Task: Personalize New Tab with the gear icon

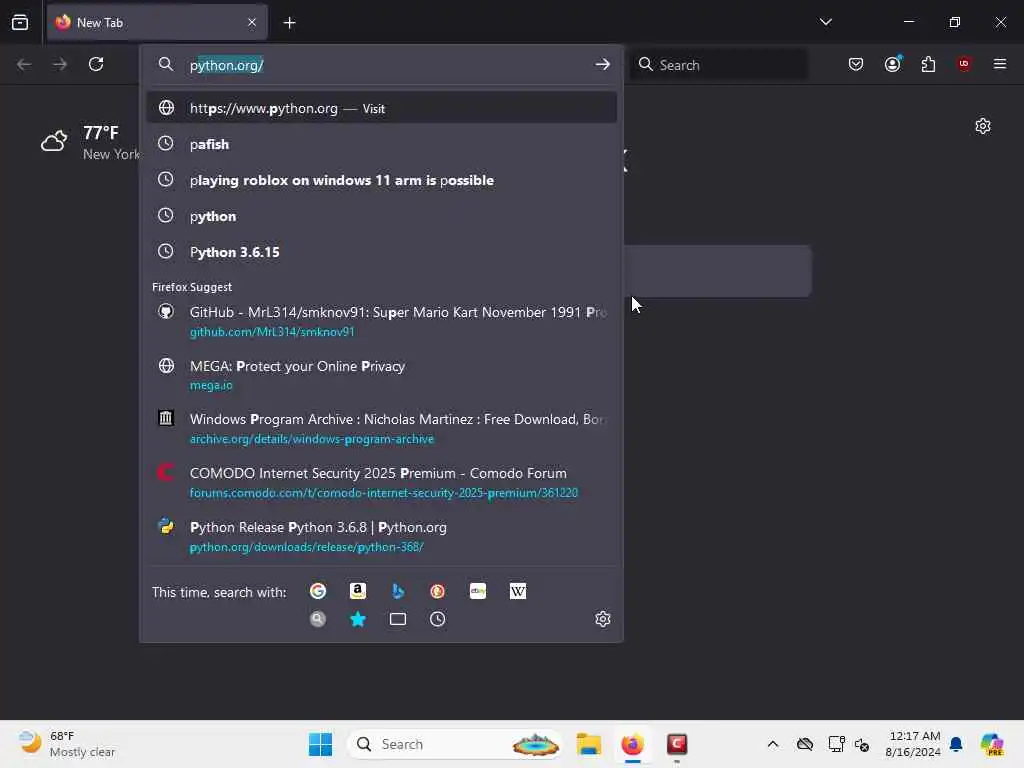Action: 983,126
